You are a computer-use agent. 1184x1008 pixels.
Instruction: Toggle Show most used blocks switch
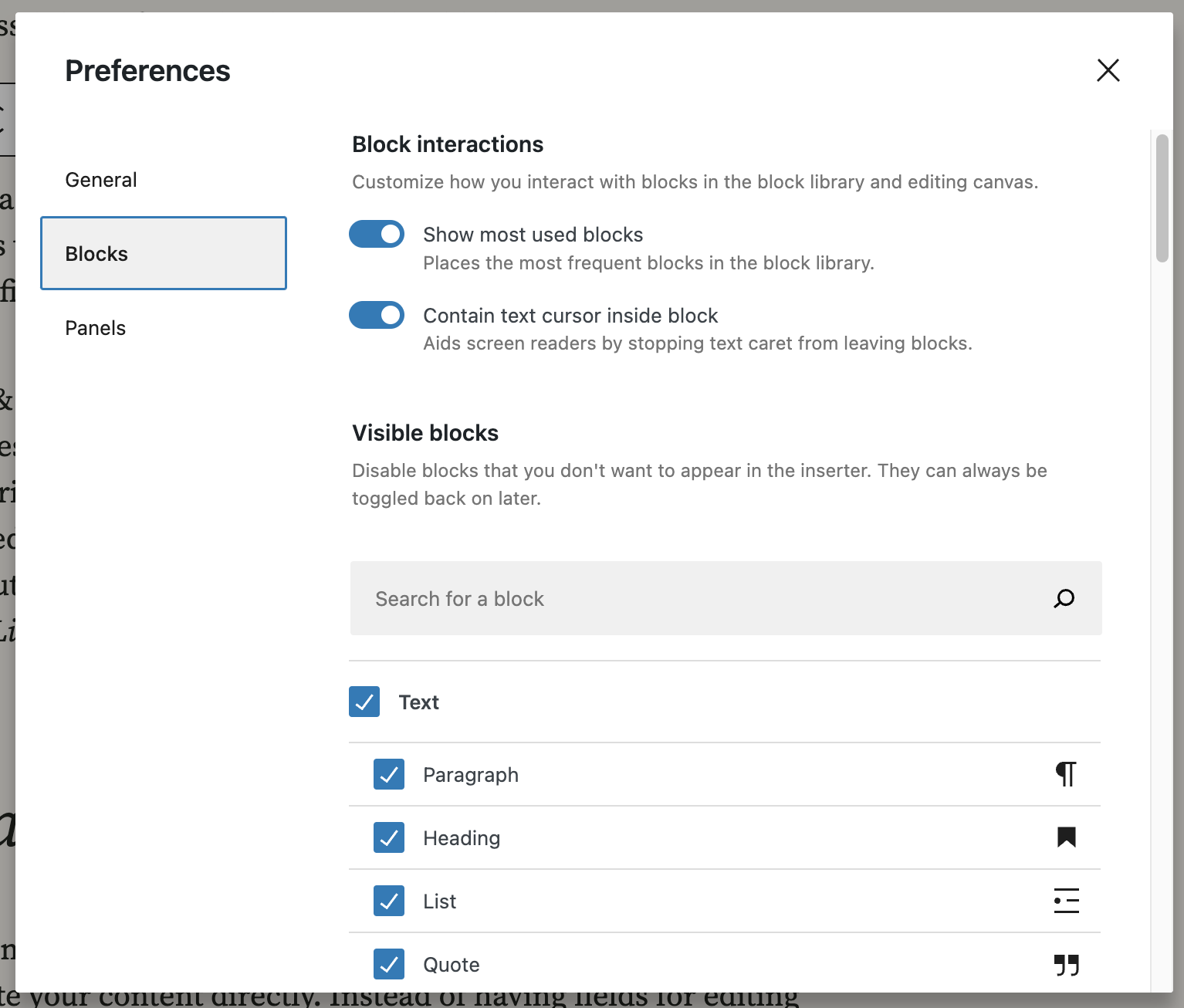click(377, 234)
